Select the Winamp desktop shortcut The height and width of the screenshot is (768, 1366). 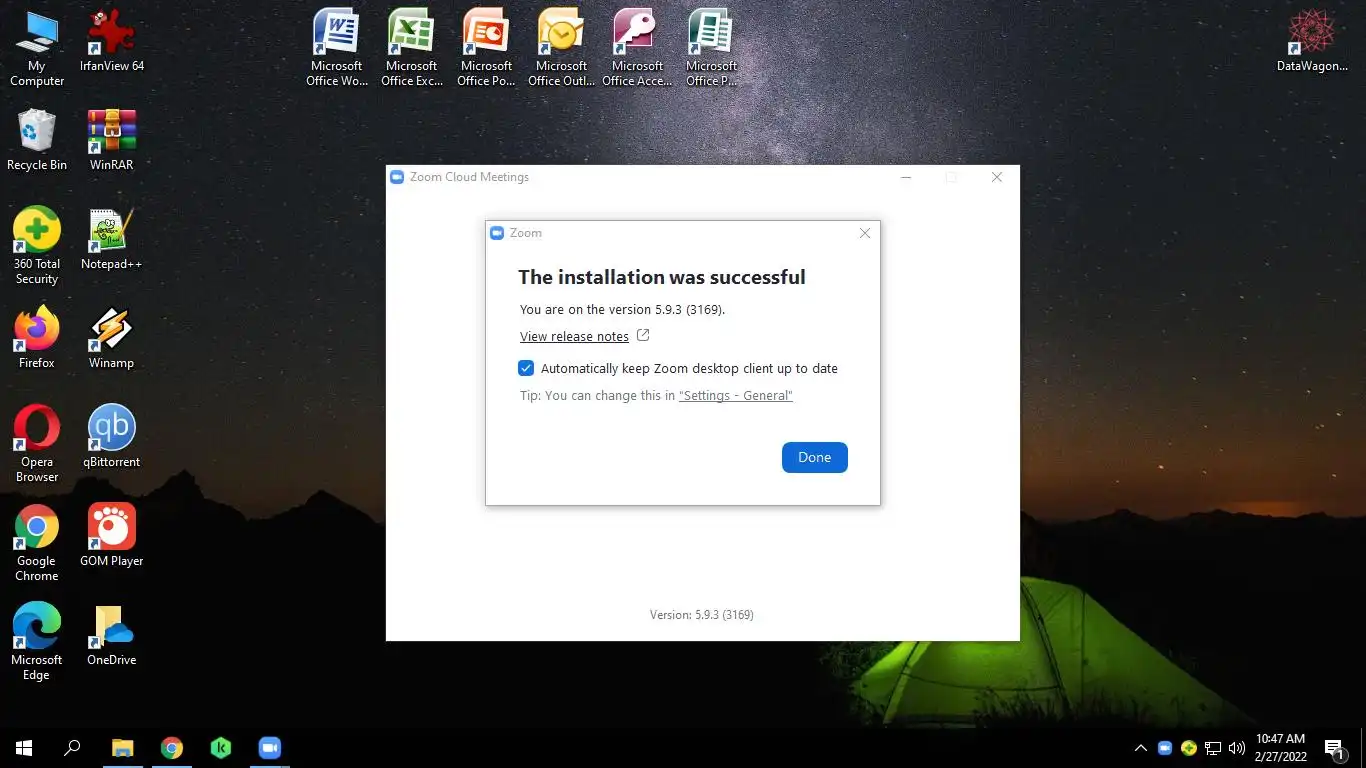(x=111, y=338)
